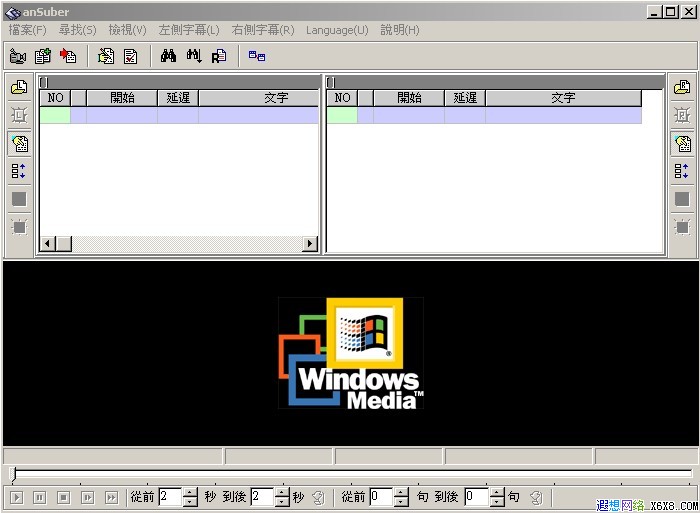The height and width of the screenshot is (513, 700).
Task: Click the 開始 column header in right subtitle table
Action: coord(409,98)
